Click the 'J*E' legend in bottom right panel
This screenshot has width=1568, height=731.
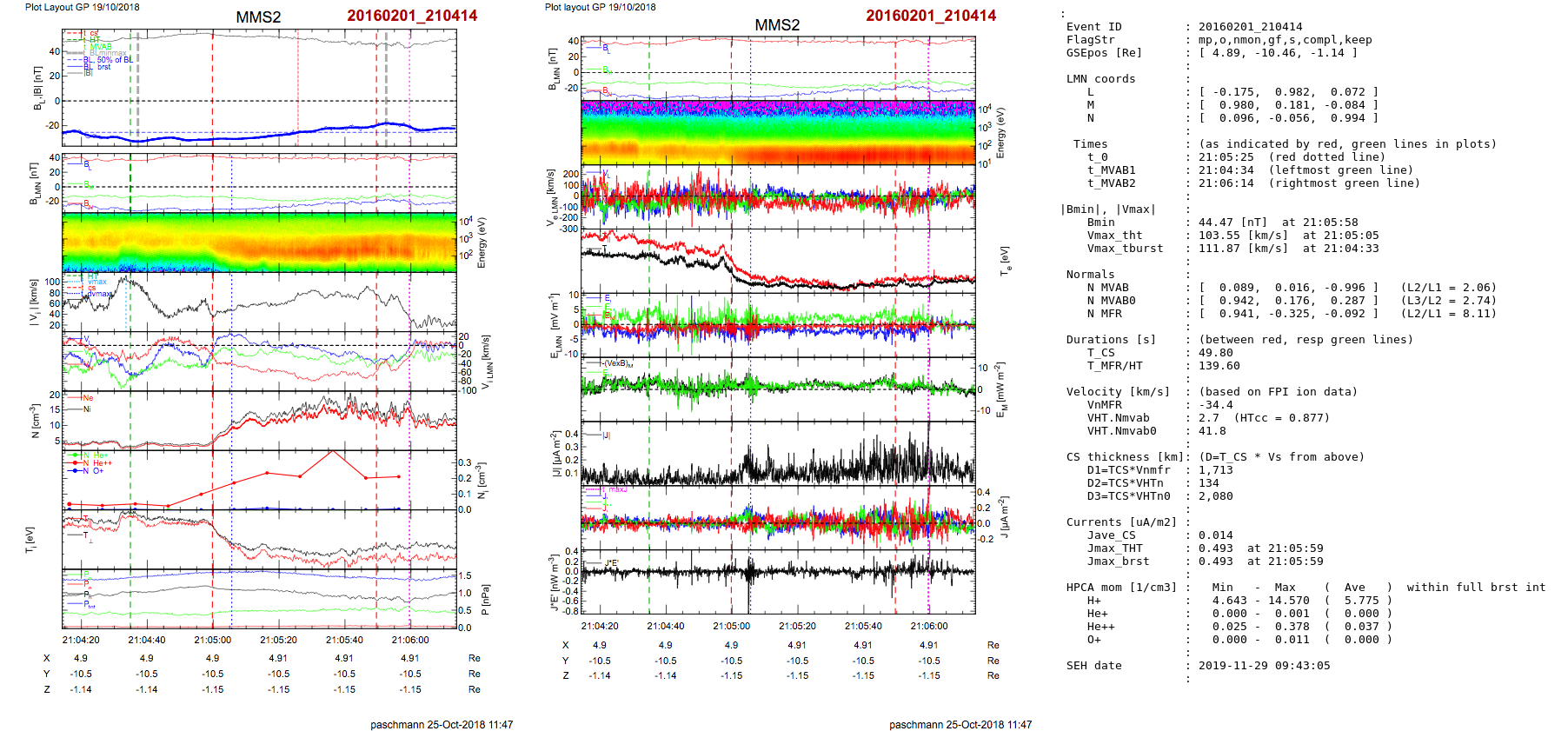coord(611,563)
